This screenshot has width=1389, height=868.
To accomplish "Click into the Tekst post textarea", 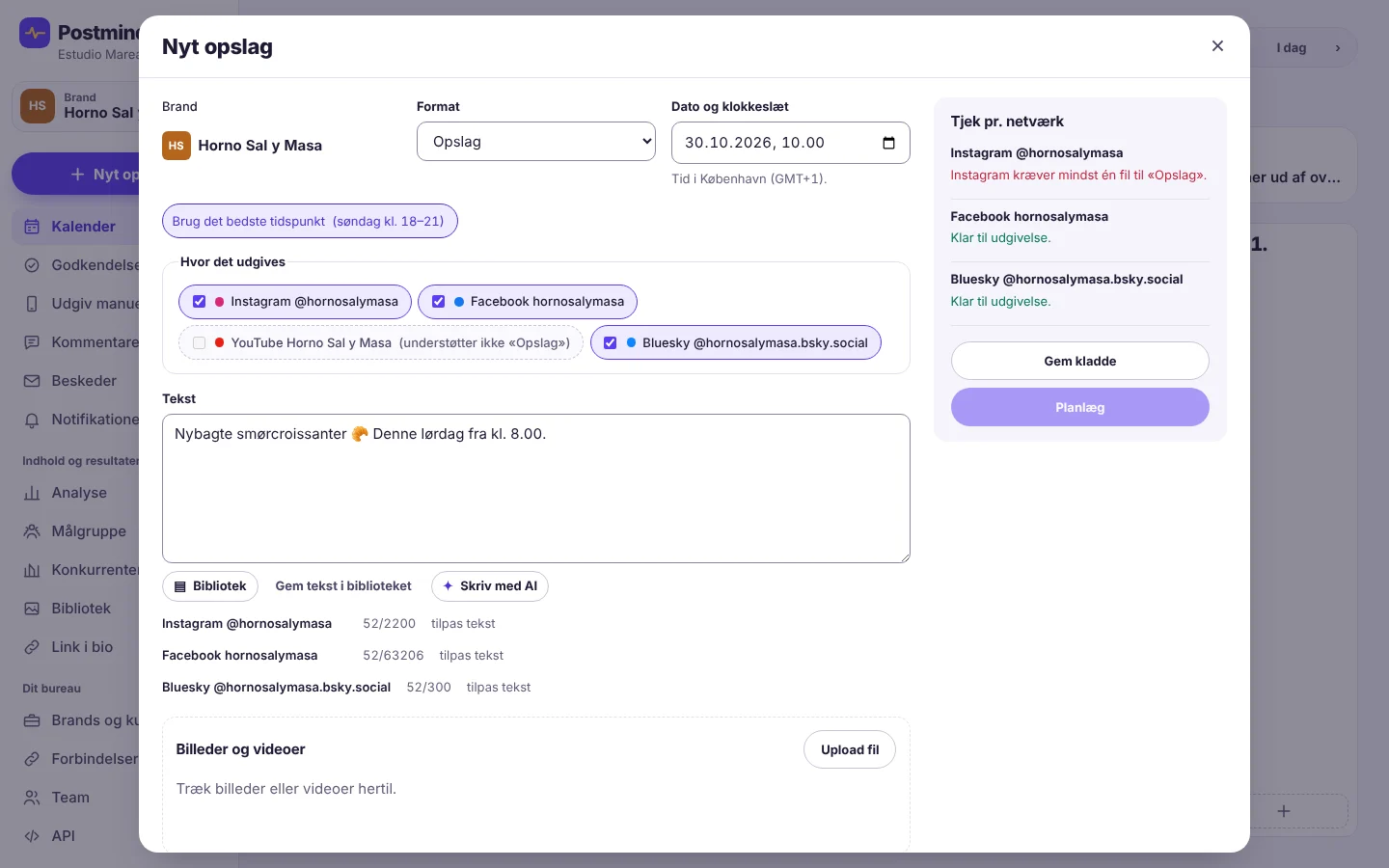I will (x=536, y=488).
